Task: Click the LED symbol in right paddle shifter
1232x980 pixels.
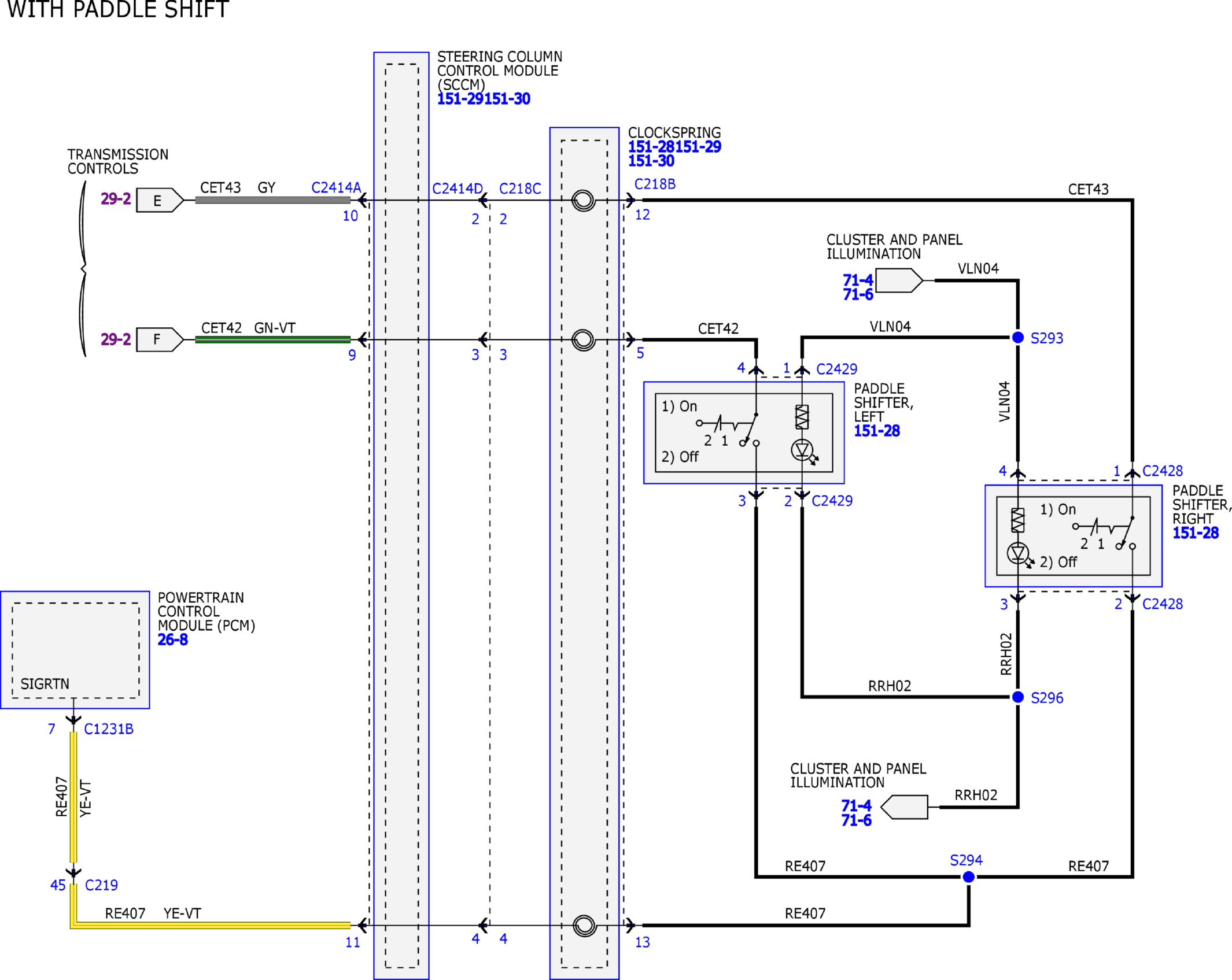Action: click(1020, 554)
